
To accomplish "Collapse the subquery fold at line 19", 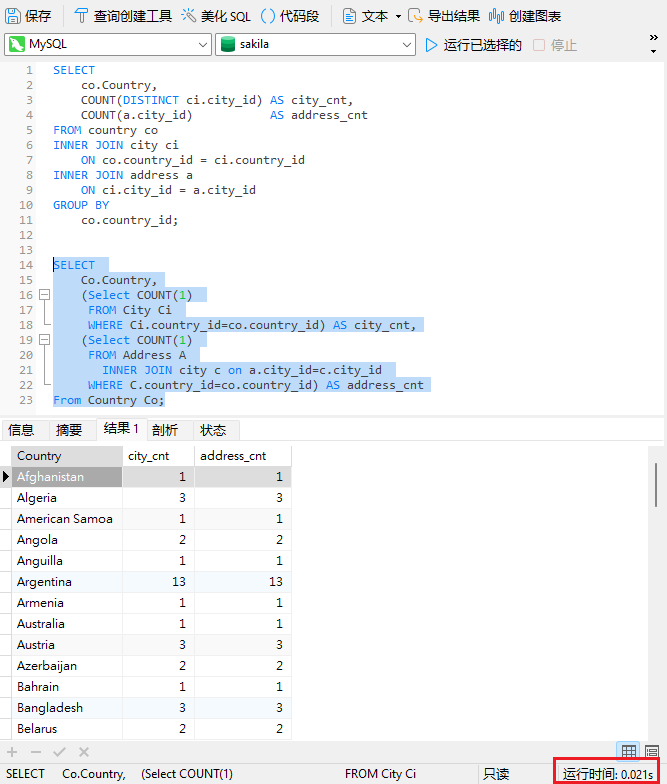I will pos(44,340).
